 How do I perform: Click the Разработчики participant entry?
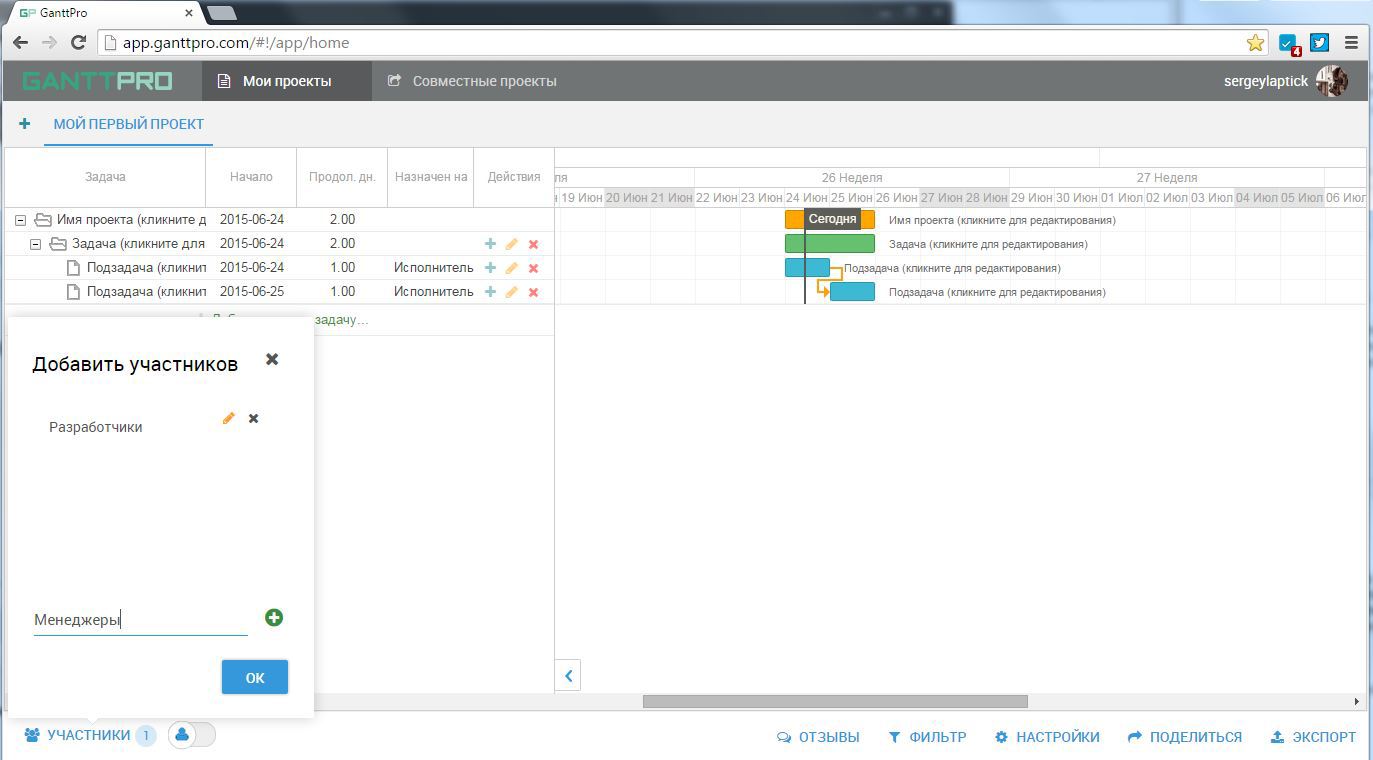click(96, 427)
